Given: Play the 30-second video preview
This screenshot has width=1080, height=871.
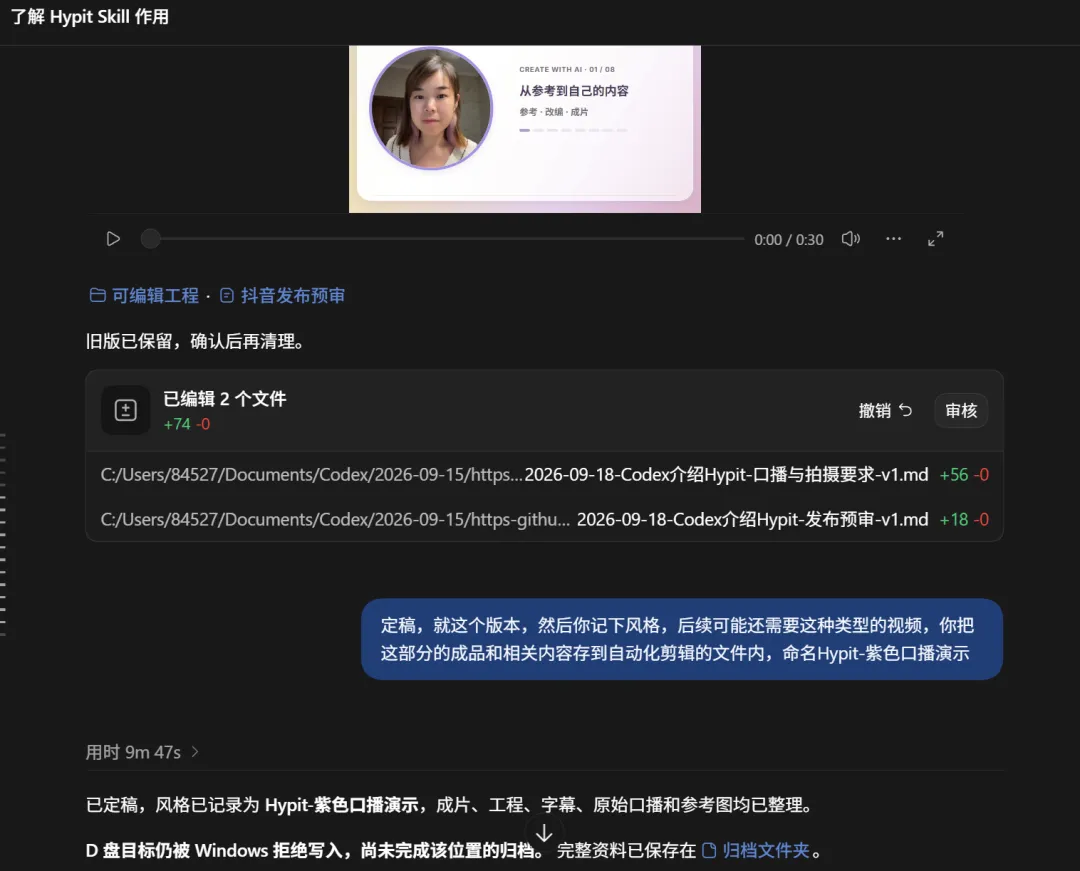Looking at the screenshot, I should coord(114,239).
